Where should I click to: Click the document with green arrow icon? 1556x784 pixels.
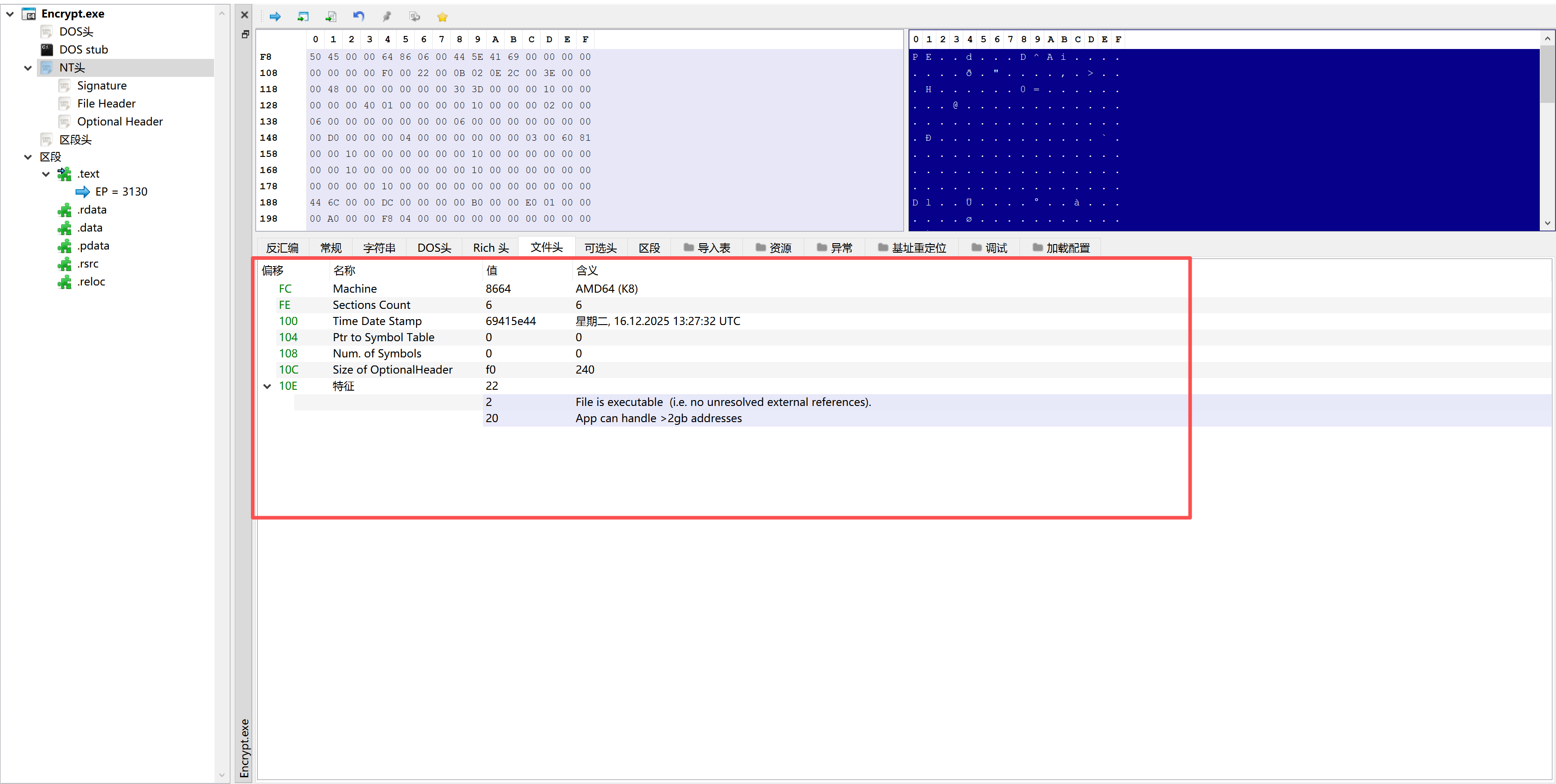click(331, 16)
